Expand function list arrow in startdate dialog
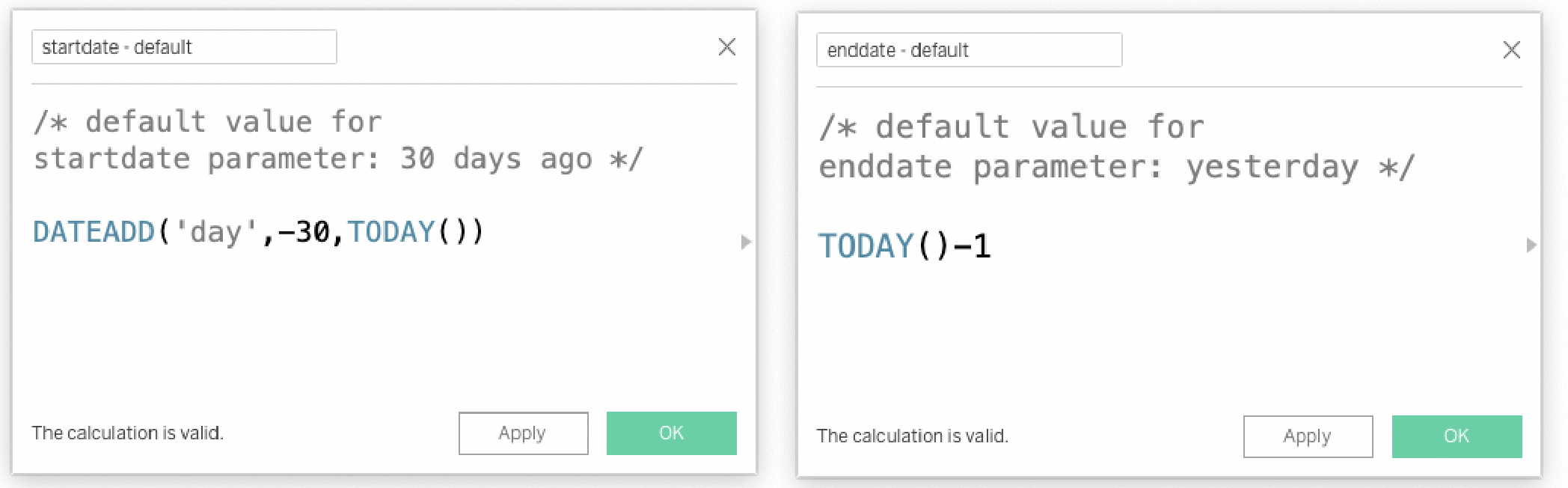Screen dimensions: 1568x488 745,242
